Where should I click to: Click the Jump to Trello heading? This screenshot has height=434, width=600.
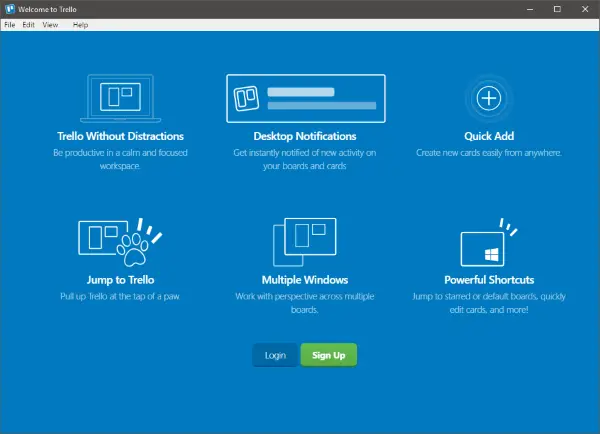[121, 280]
